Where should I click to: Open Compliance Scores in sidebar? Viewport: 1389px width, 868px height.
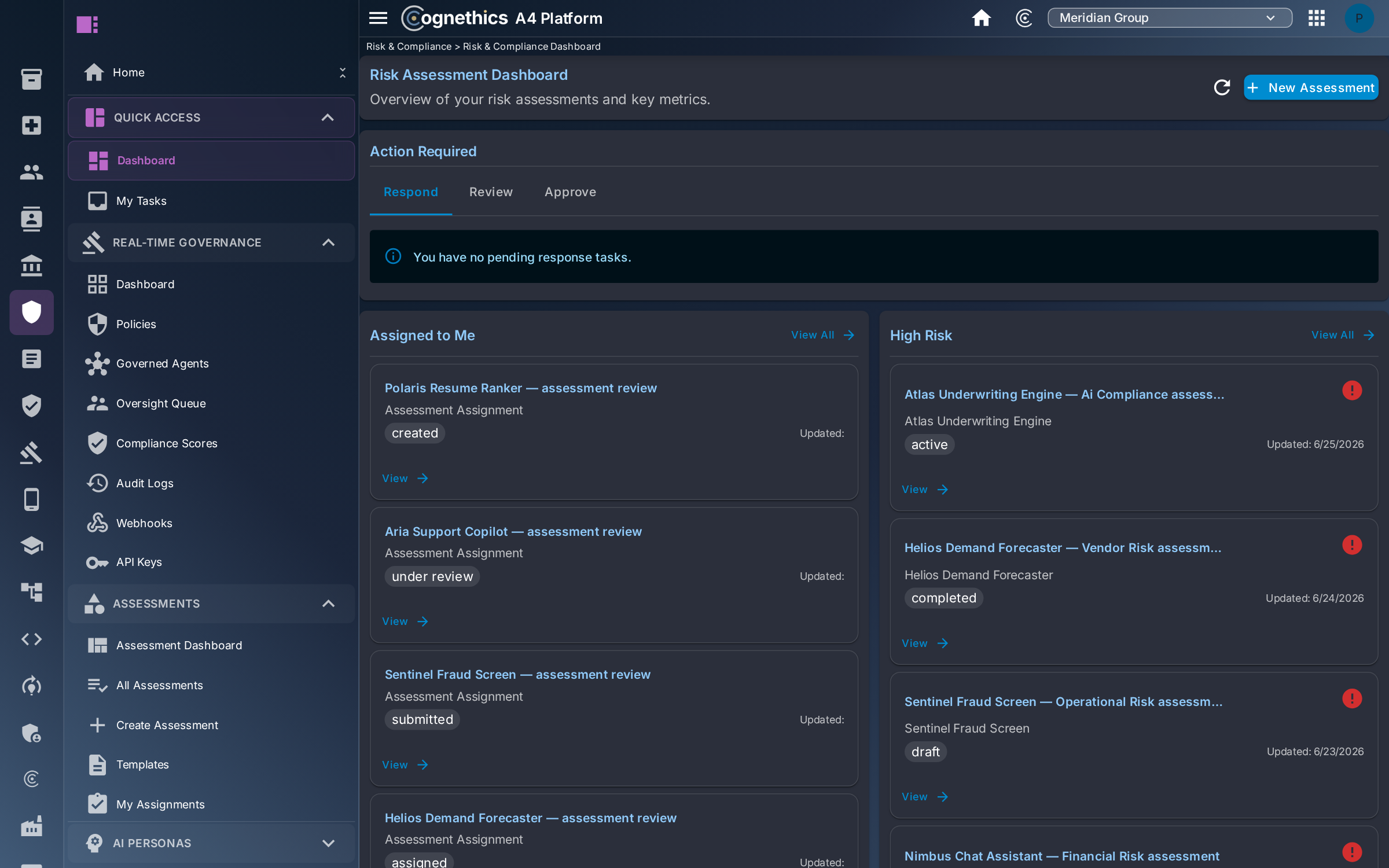(211, 443)
